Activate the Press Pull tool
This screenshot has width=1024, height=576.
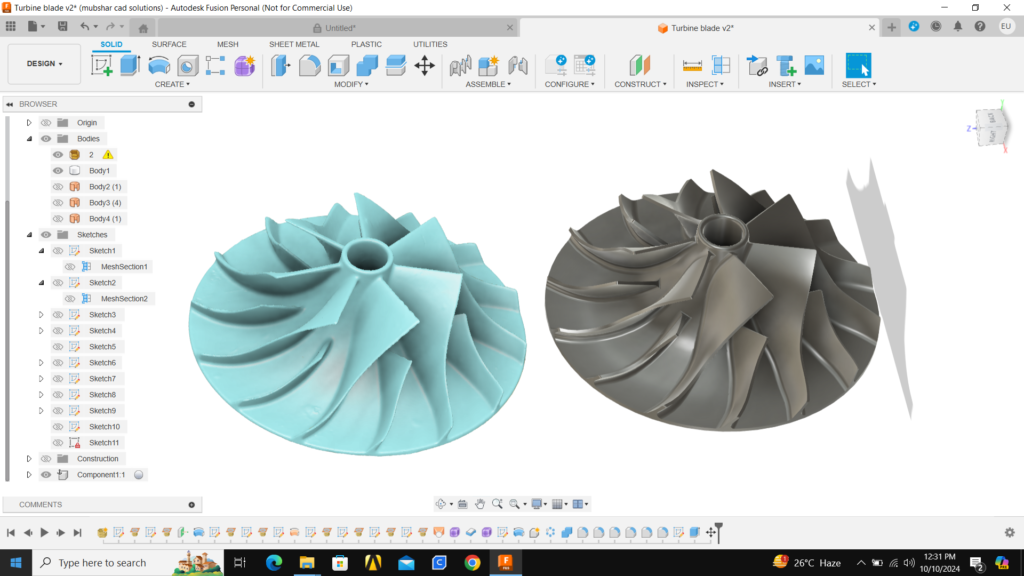281,66
